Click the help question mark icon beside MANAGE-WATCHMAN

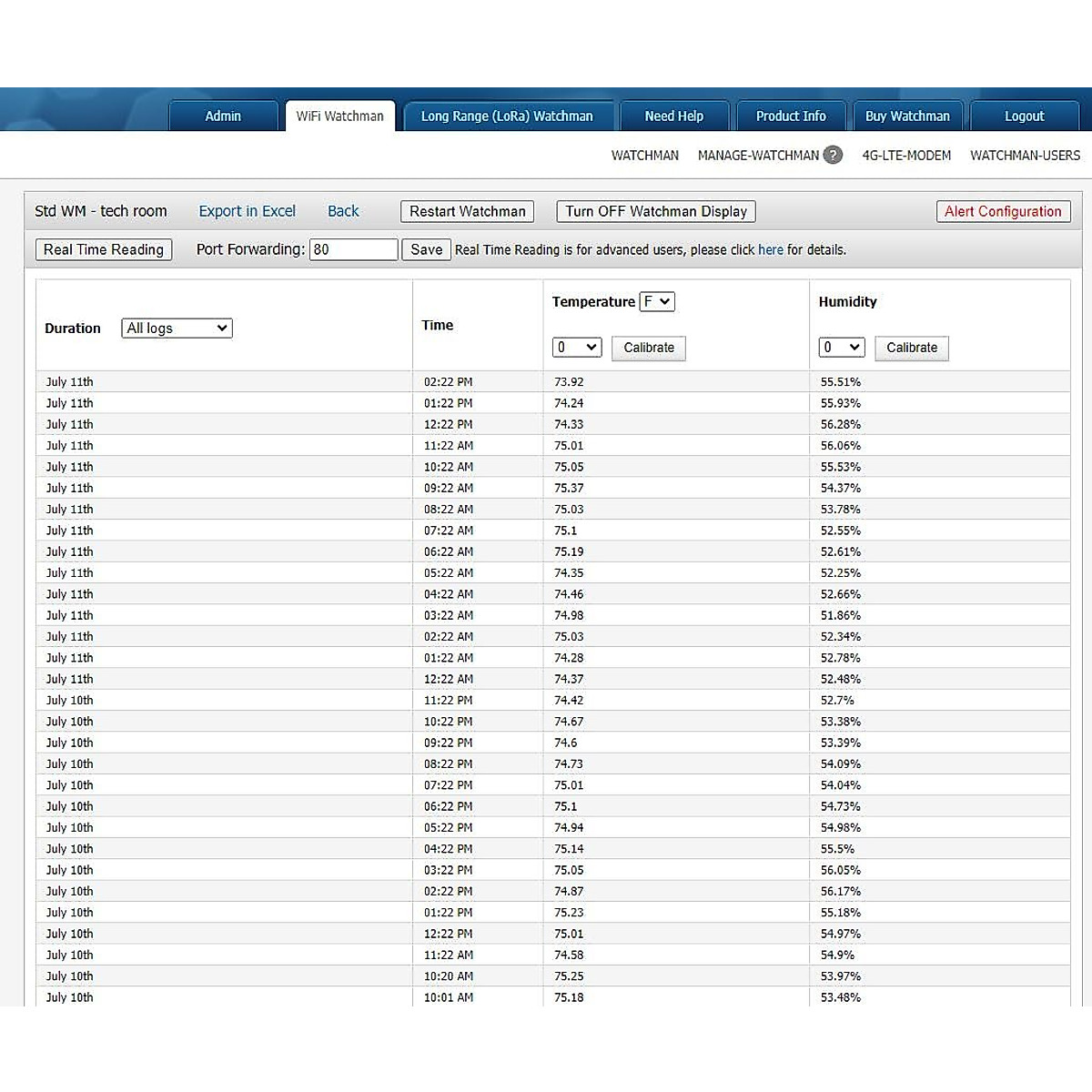click(833, 156)
